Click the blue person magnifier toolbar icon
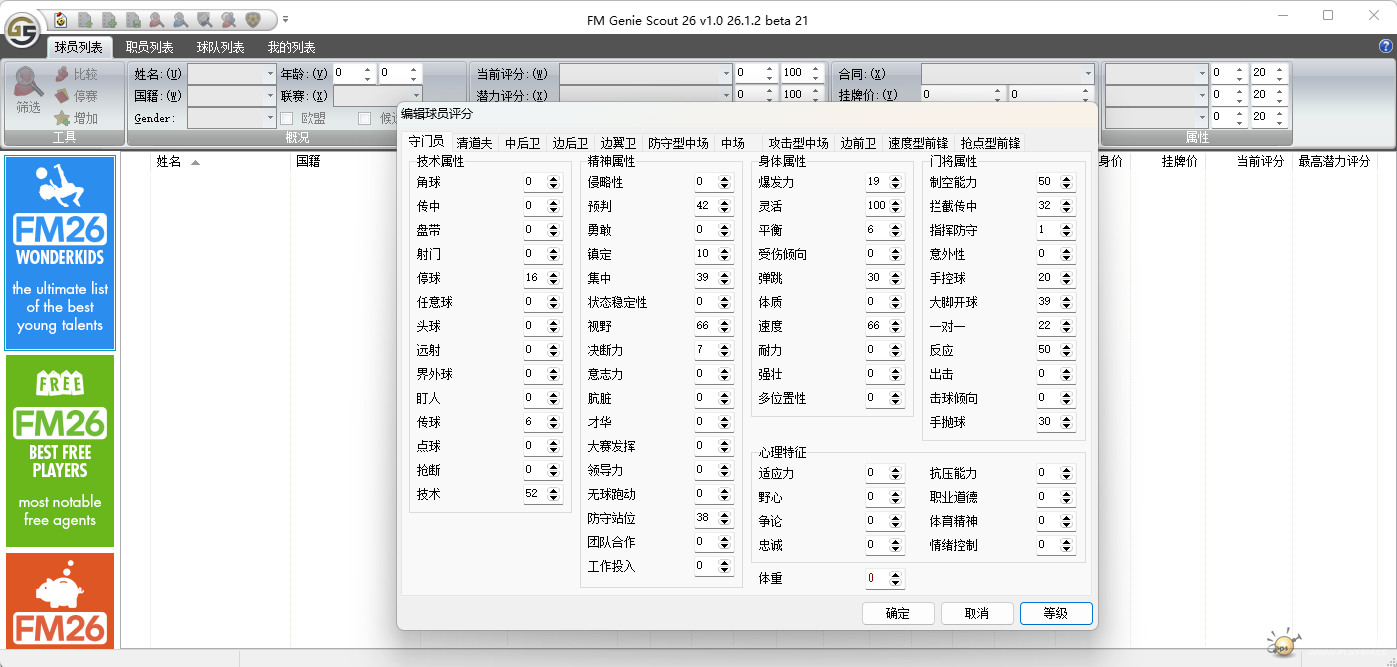 pyautogui.click(x=180, y=19)
